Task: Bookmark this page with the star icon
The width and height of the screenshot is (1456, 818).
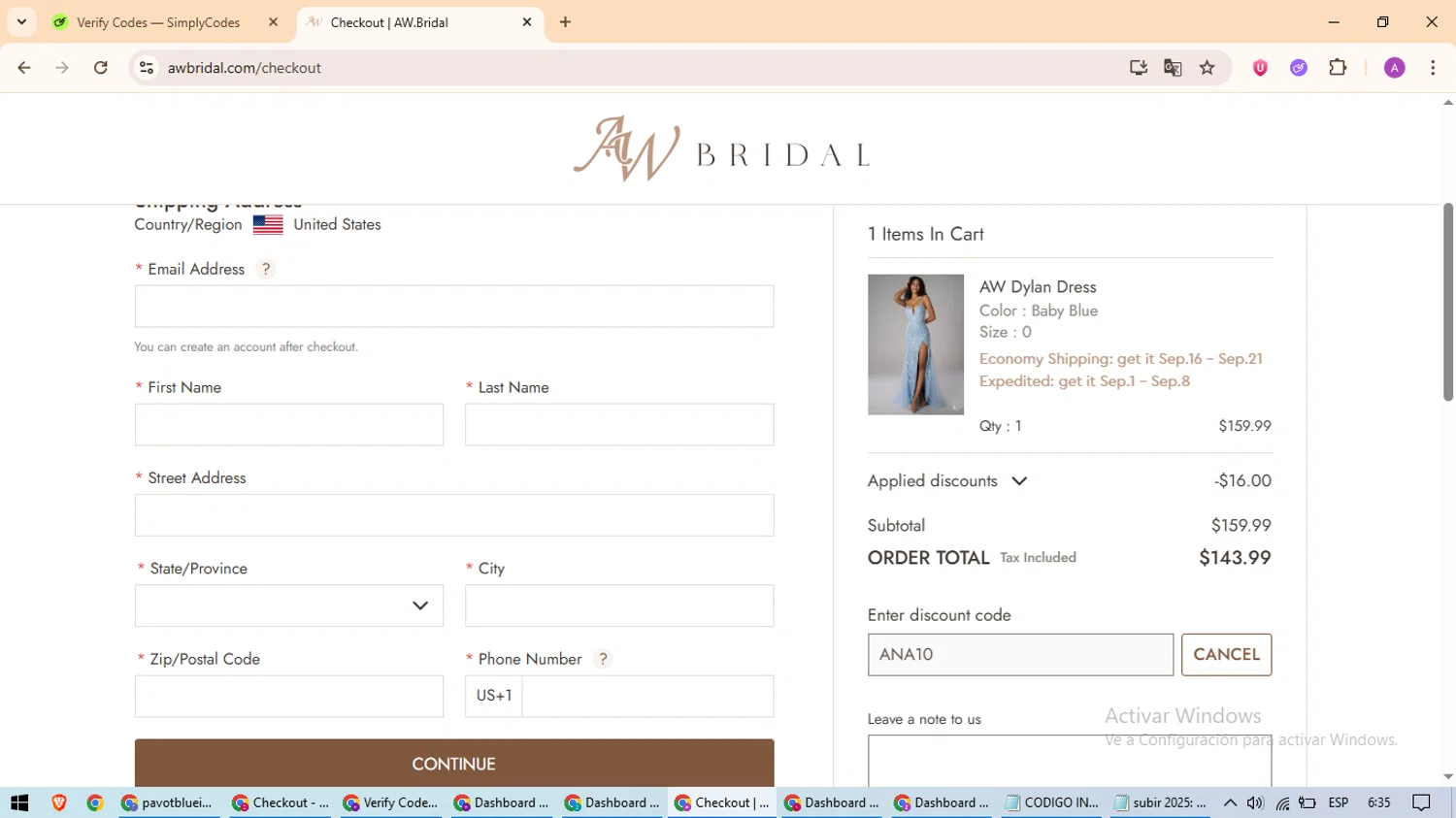Action: [x=1208, y=68]
